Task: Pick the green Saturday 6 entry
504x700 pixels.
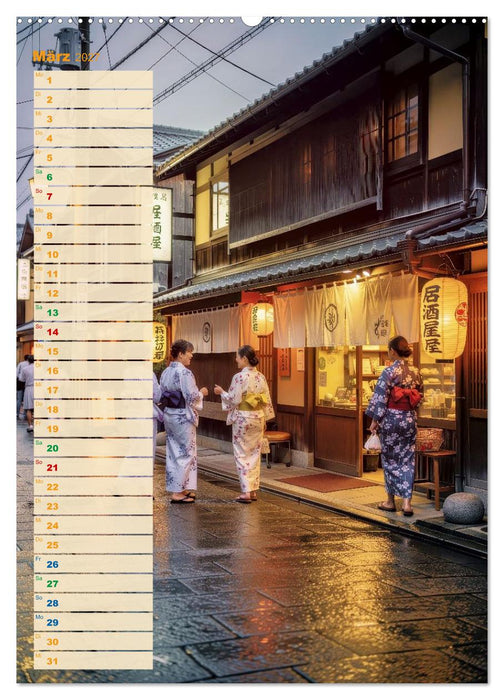Action: pos(93,177)
